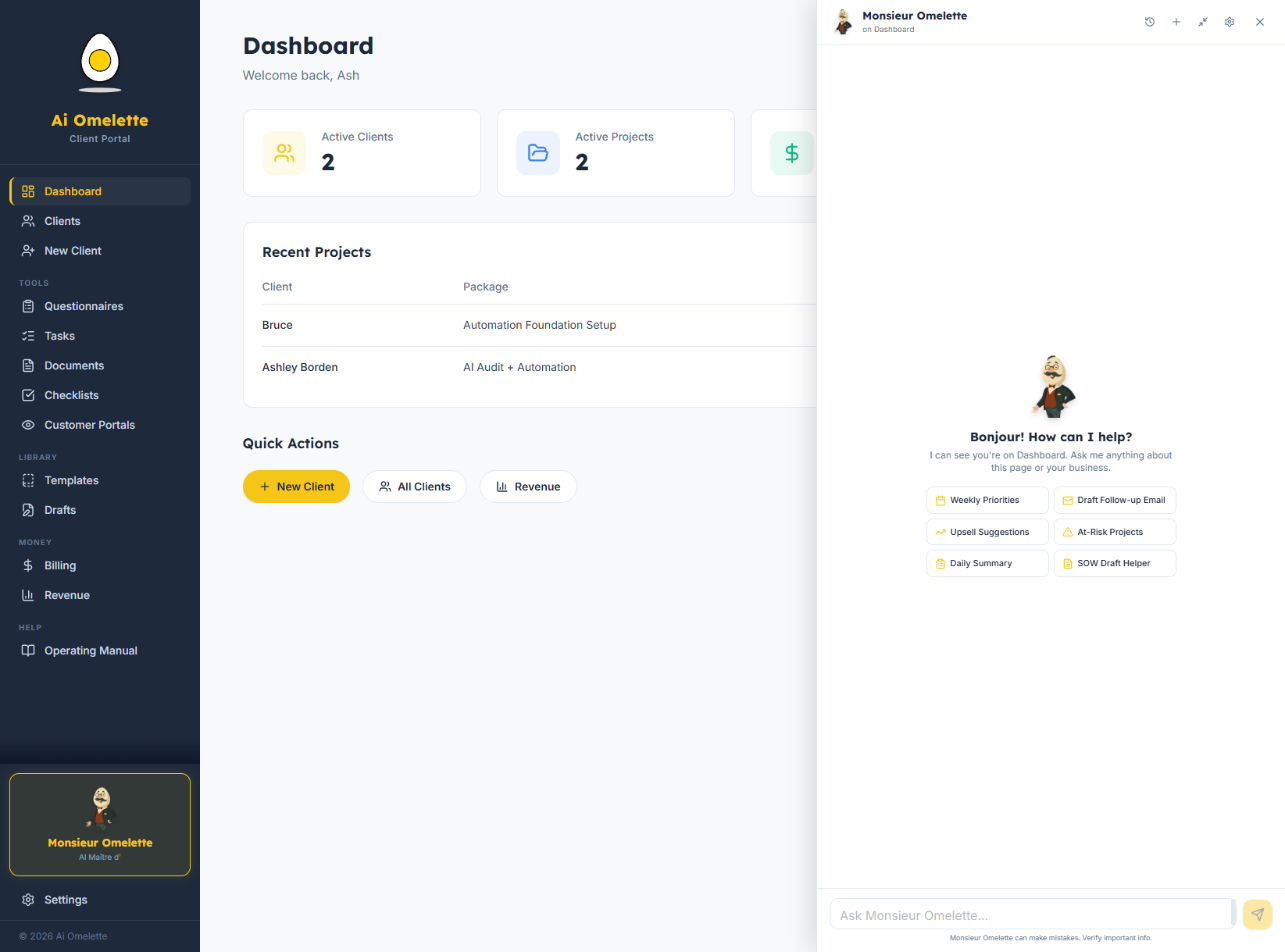This screenshot has height=952, width=1285.
Task: Select the Weekly Priorities suggestion
Action: (x=988, y=500)
